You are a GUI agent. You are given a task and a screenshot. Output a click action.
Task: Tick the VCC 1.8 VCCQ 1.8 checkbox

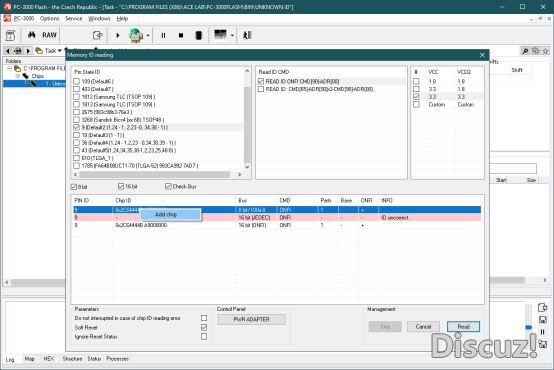(x=417, y=81)
